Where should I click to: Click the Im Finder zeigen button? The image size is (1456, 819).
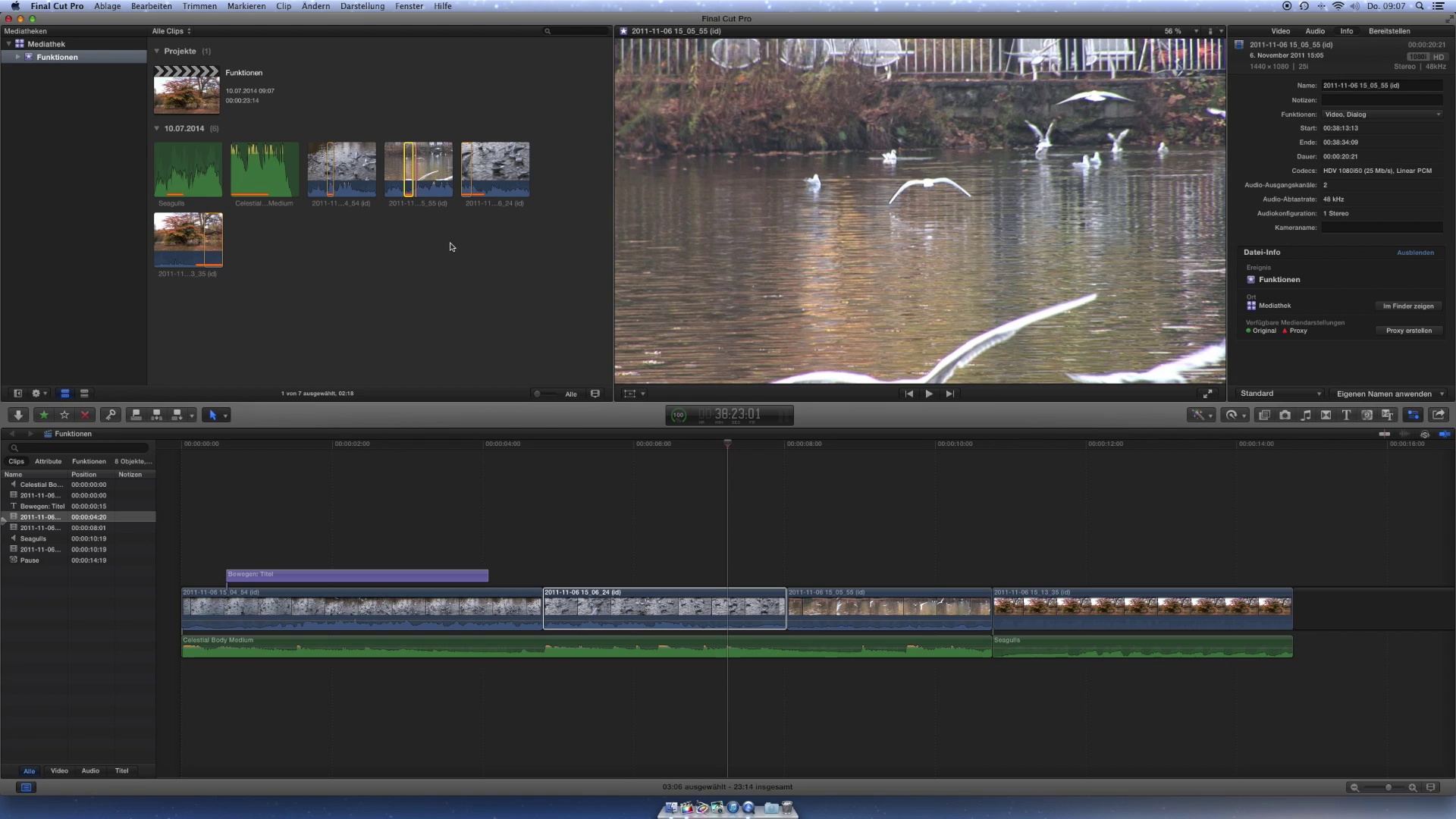pos(1407,306)
